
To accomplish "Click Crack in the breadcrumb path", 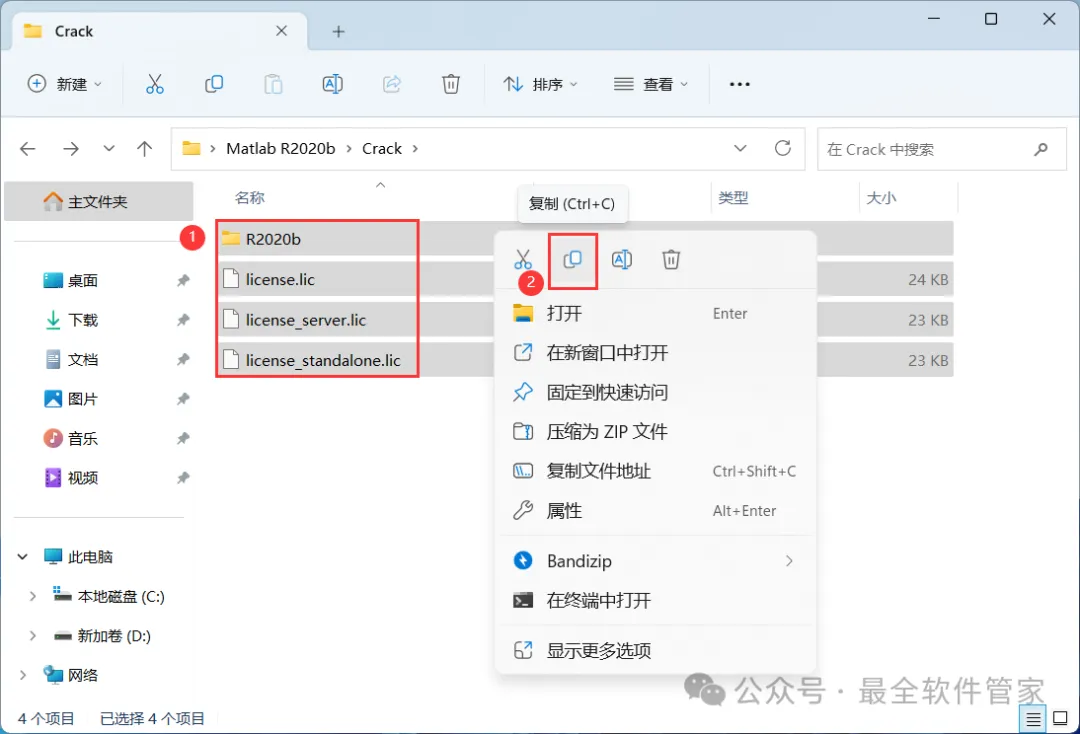I will 382,149.
